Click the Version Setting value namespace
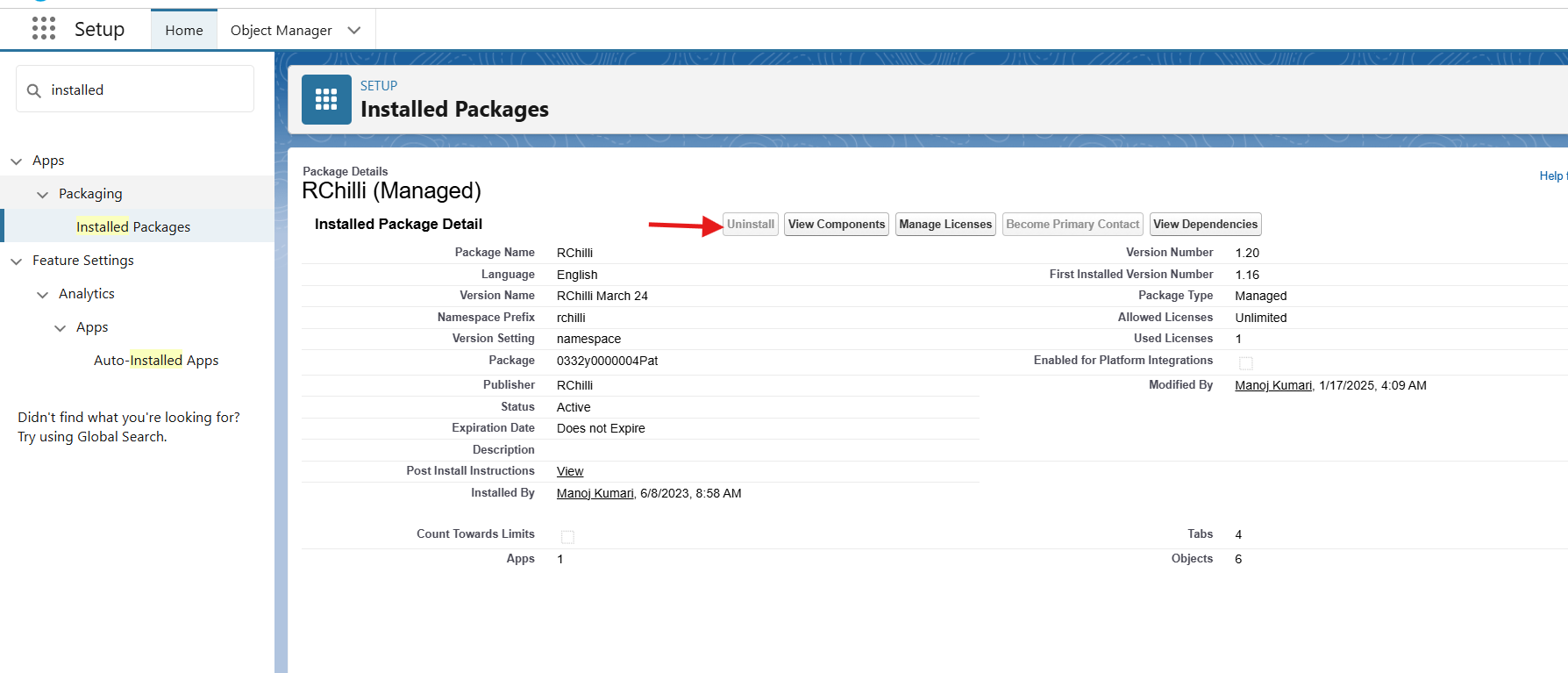The width and height of the screenshot is (1568, 673). tap(588, 339)
